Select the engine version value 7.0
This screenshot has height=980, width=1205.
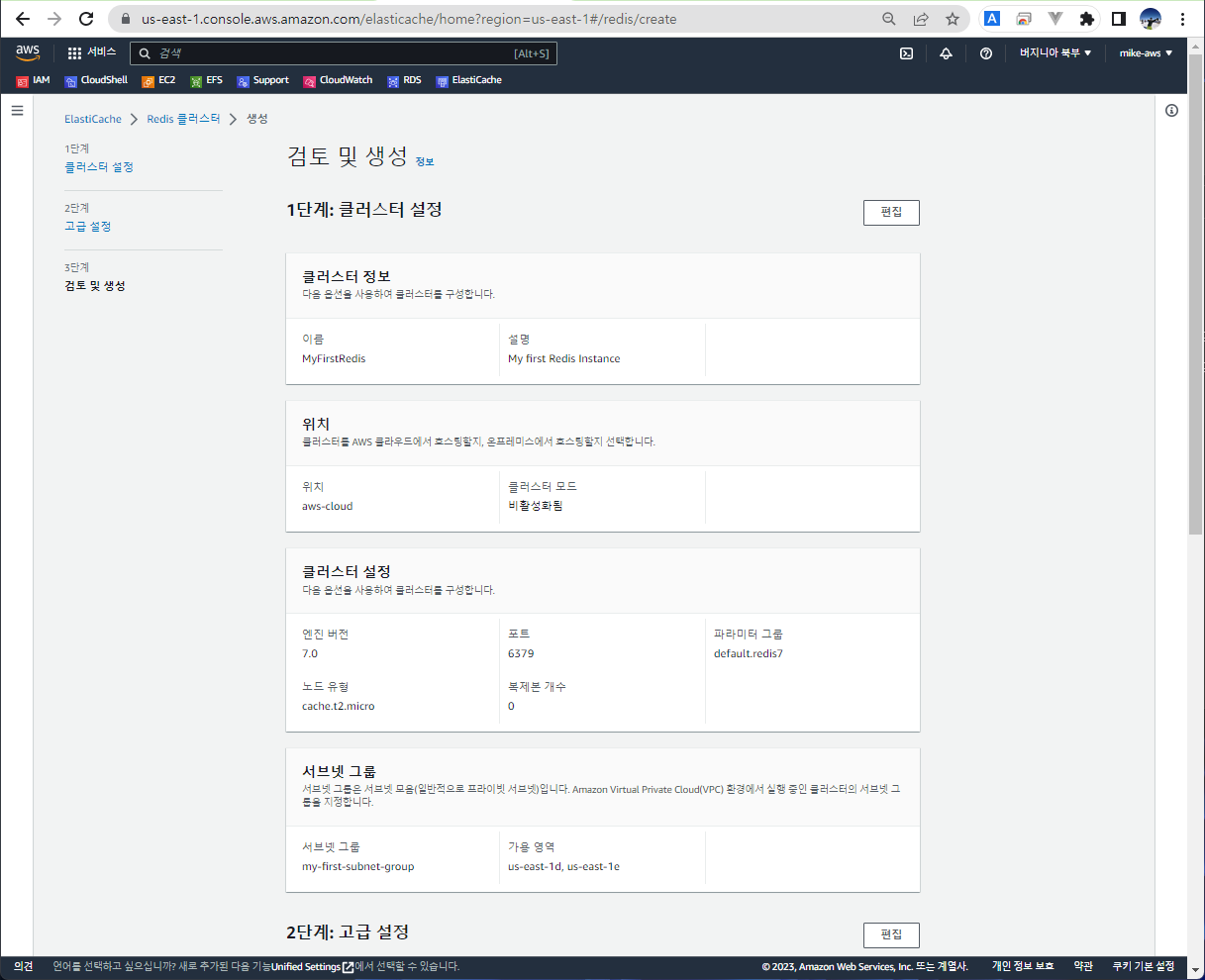(310, 654)
